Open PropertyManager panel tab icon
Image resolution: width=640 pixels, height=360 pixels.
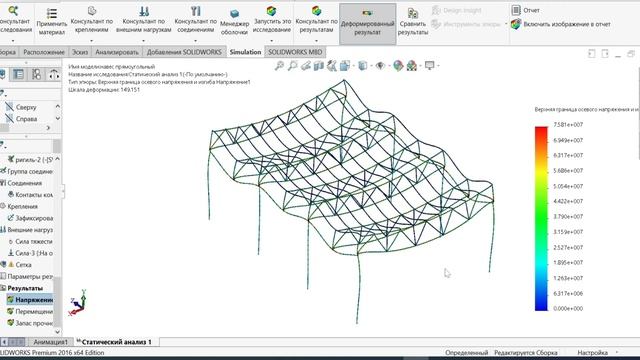coord(18,74)
